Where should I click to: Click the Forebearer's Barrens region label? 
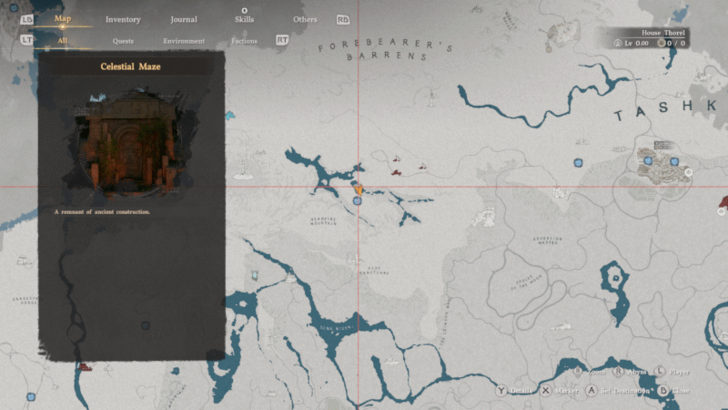pos(385,50)
